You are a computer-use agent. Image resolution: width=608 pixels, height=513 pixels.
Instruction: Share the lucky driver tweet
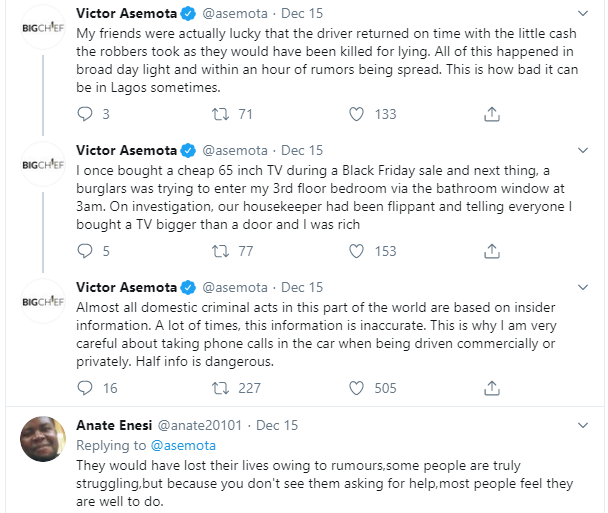[x=491, y=115]
